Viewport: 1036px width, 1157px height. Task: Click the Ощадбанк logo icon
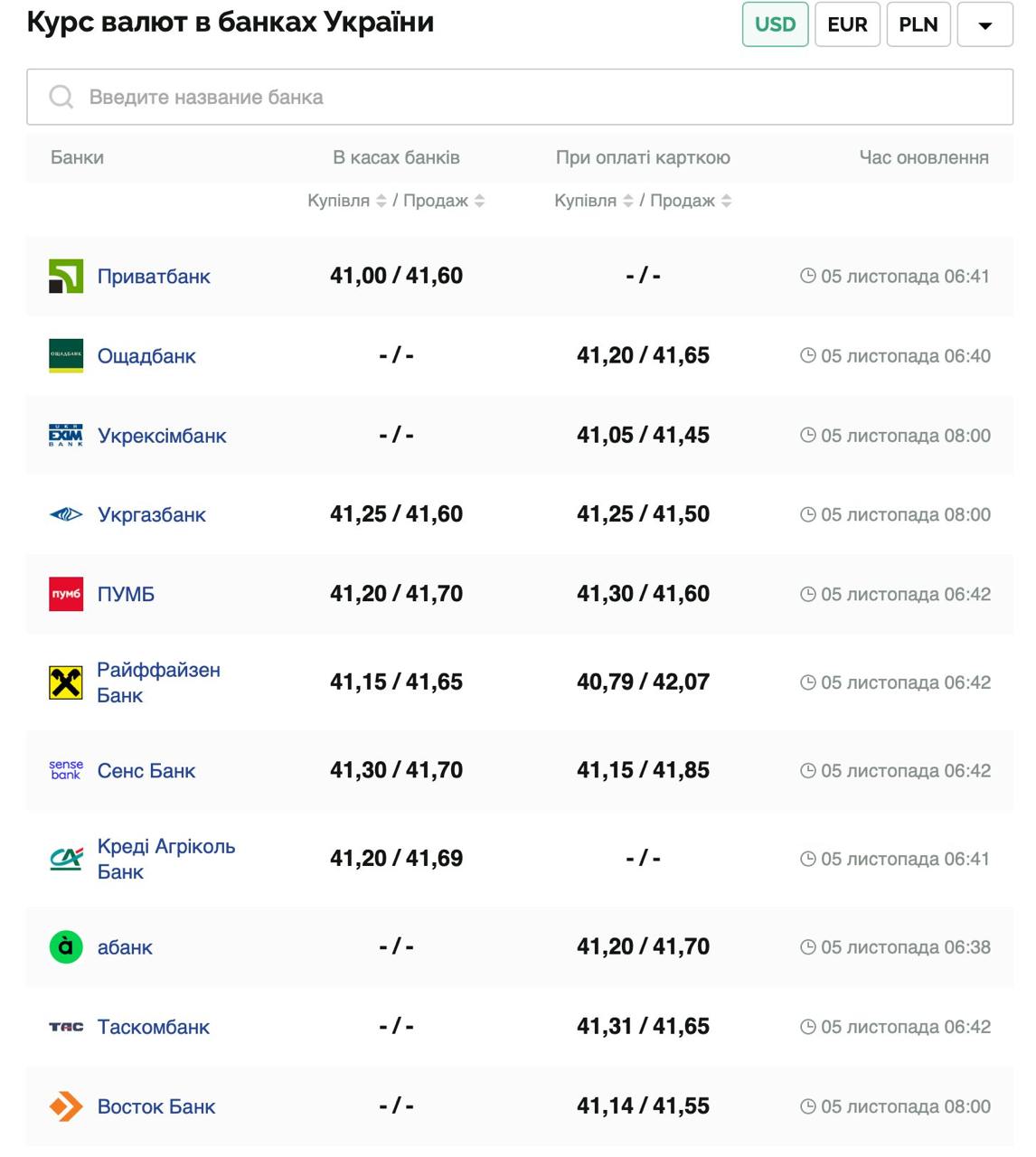(x=66, y=356)
